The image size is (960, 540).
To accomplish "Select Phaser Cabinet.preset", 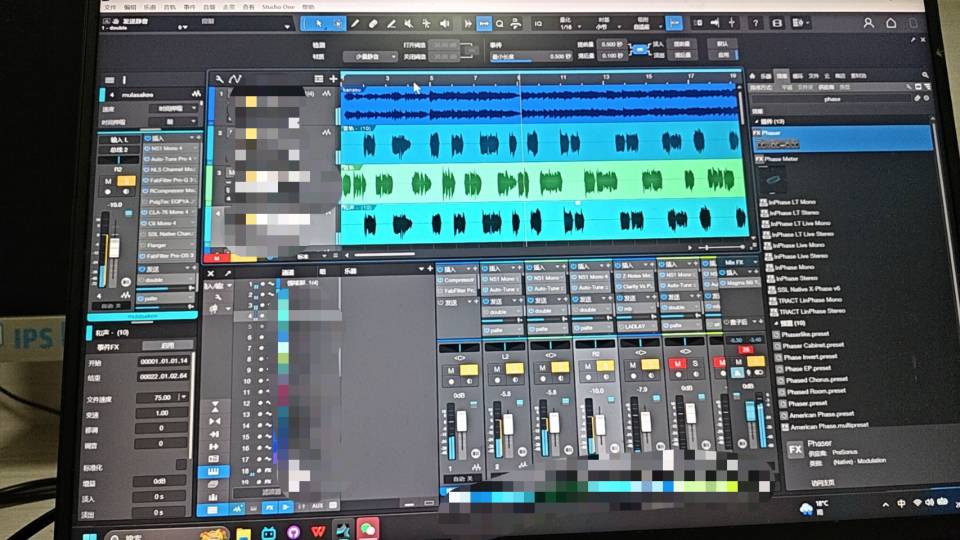I will click(x=809, y=345).
